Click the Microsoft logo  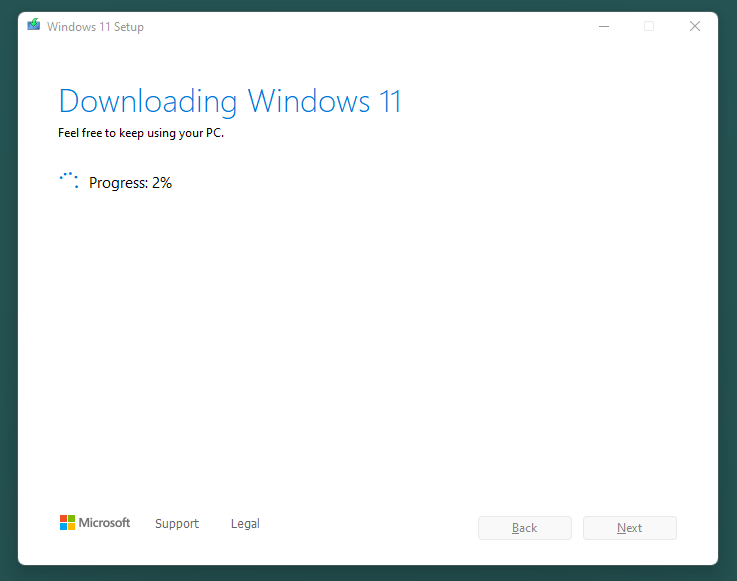pos(95,523)
